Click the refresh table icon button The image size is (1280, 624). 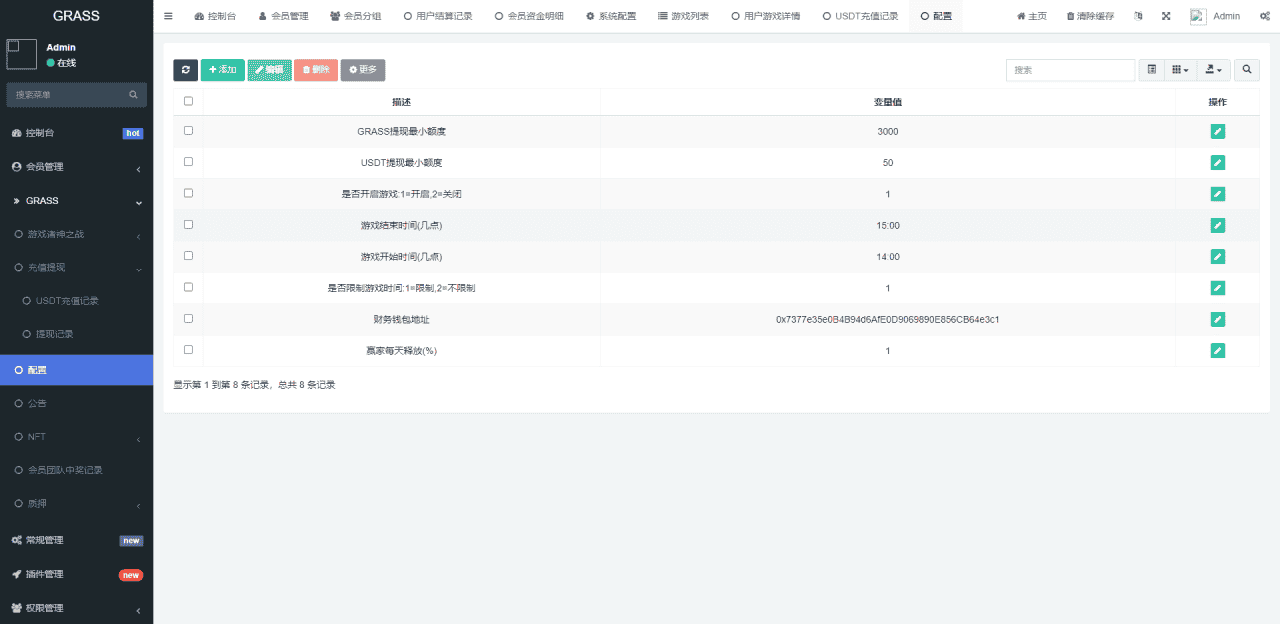pos(185,70)
